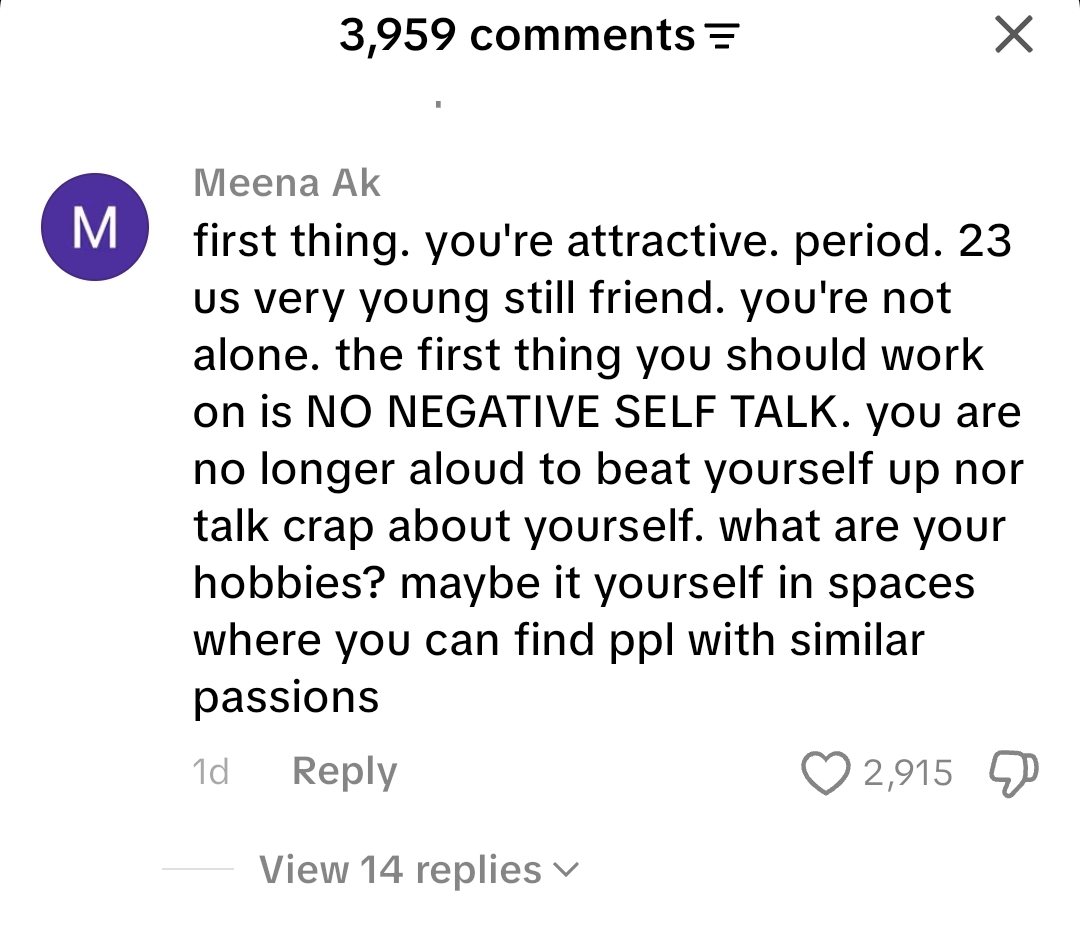The height and width of the screenshot is (925, 1080).
Task: Open Meena Ak's purple M avatar
Action: [95, 227]
